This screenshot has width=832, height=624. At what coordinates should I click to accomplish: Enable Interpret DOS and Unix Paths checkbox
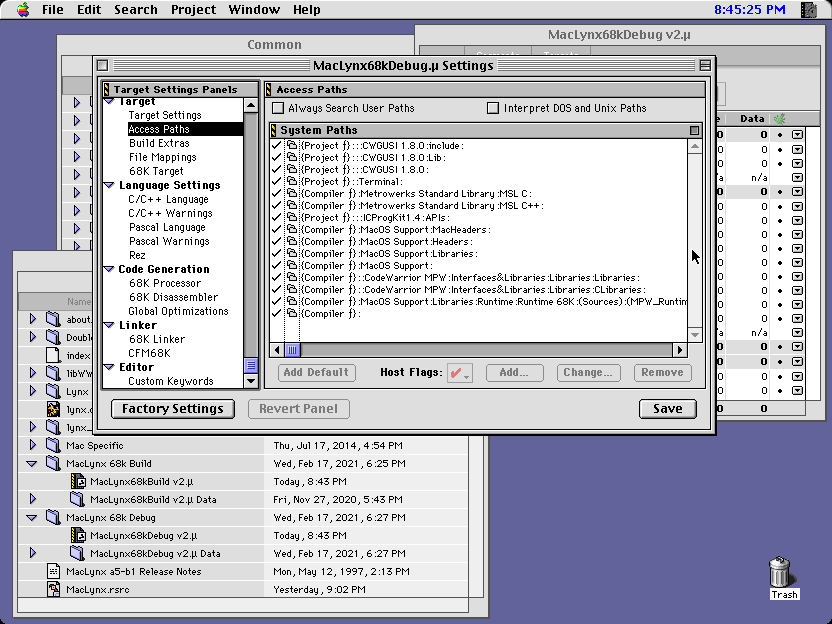493,108
